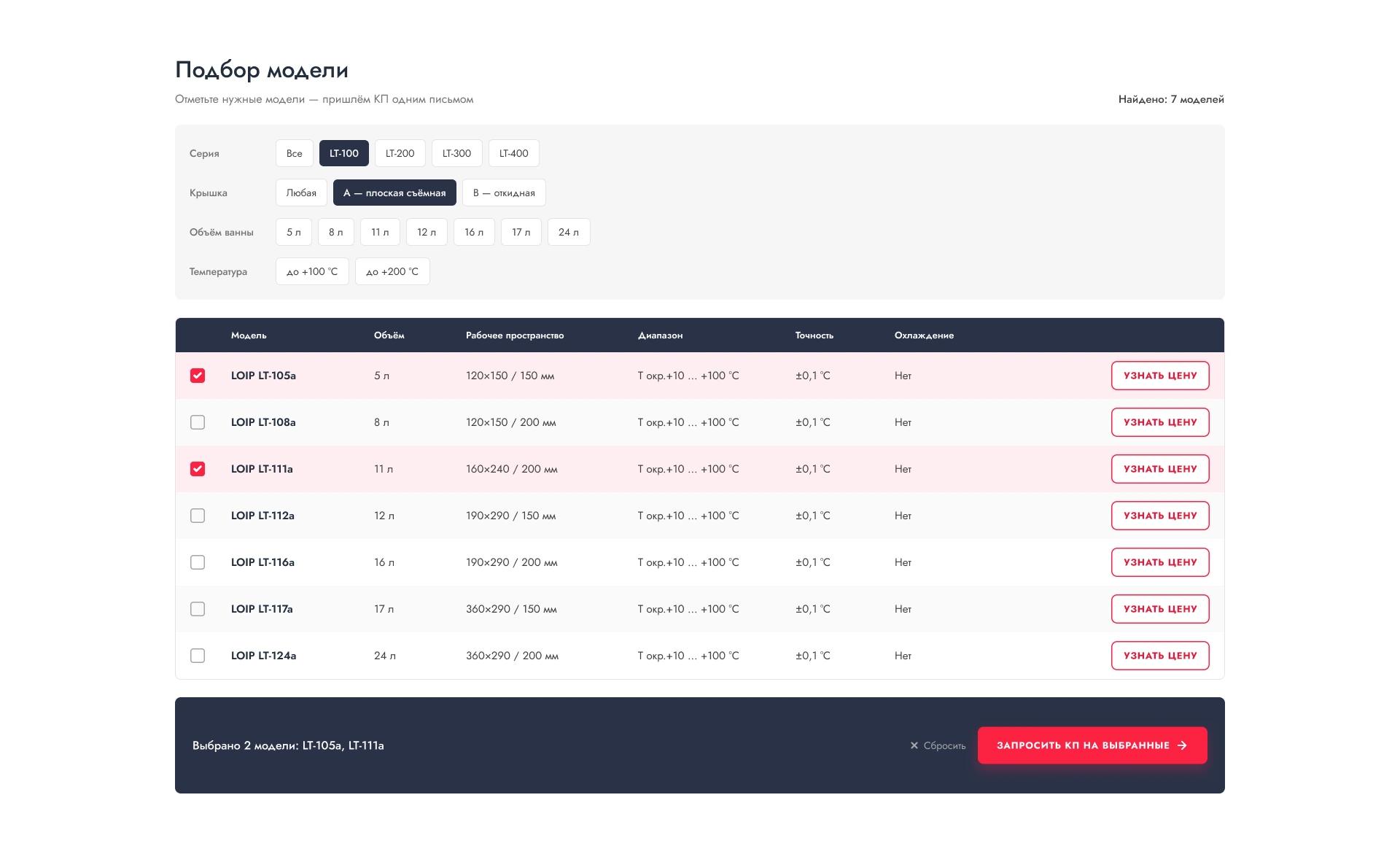Filter temperature до +100 °C
The width and height of the screenshot is (1400, 846).
[x=312, y=271]
